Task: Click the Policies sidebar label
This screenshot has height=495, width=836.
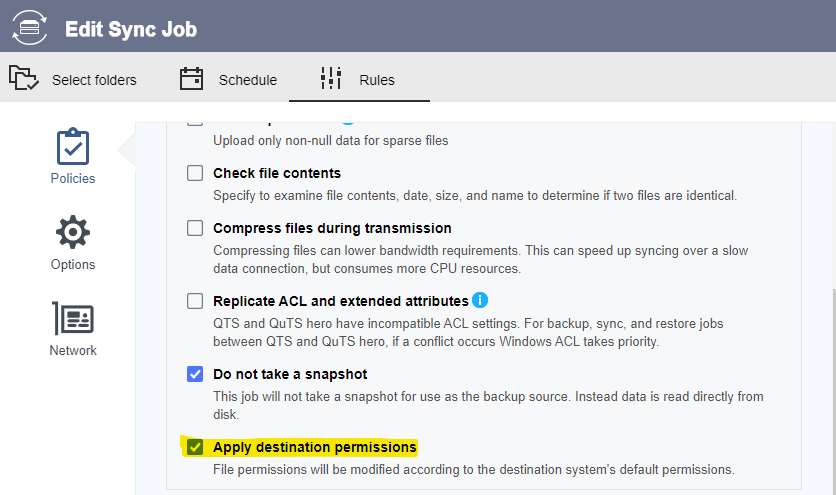Action: pyautogui.click(x=73, y=179)
